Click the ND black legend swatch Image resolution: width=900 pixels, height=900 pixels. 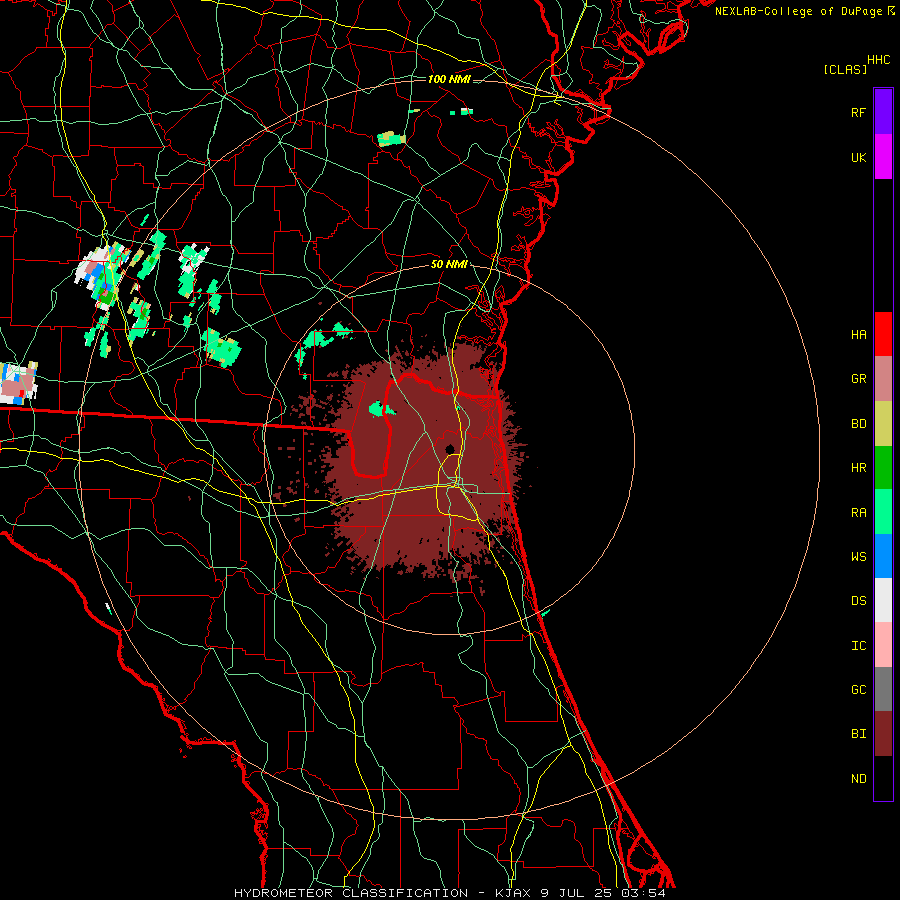883,778
